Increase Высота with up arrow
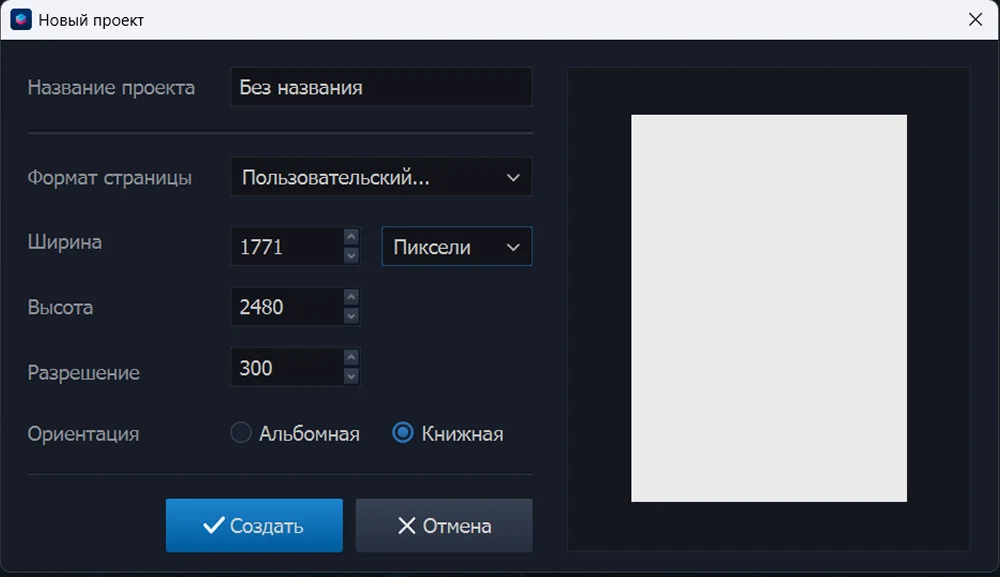Image resolution: width=1000 pixels, height=577 pixels. (x=351, y=297)
